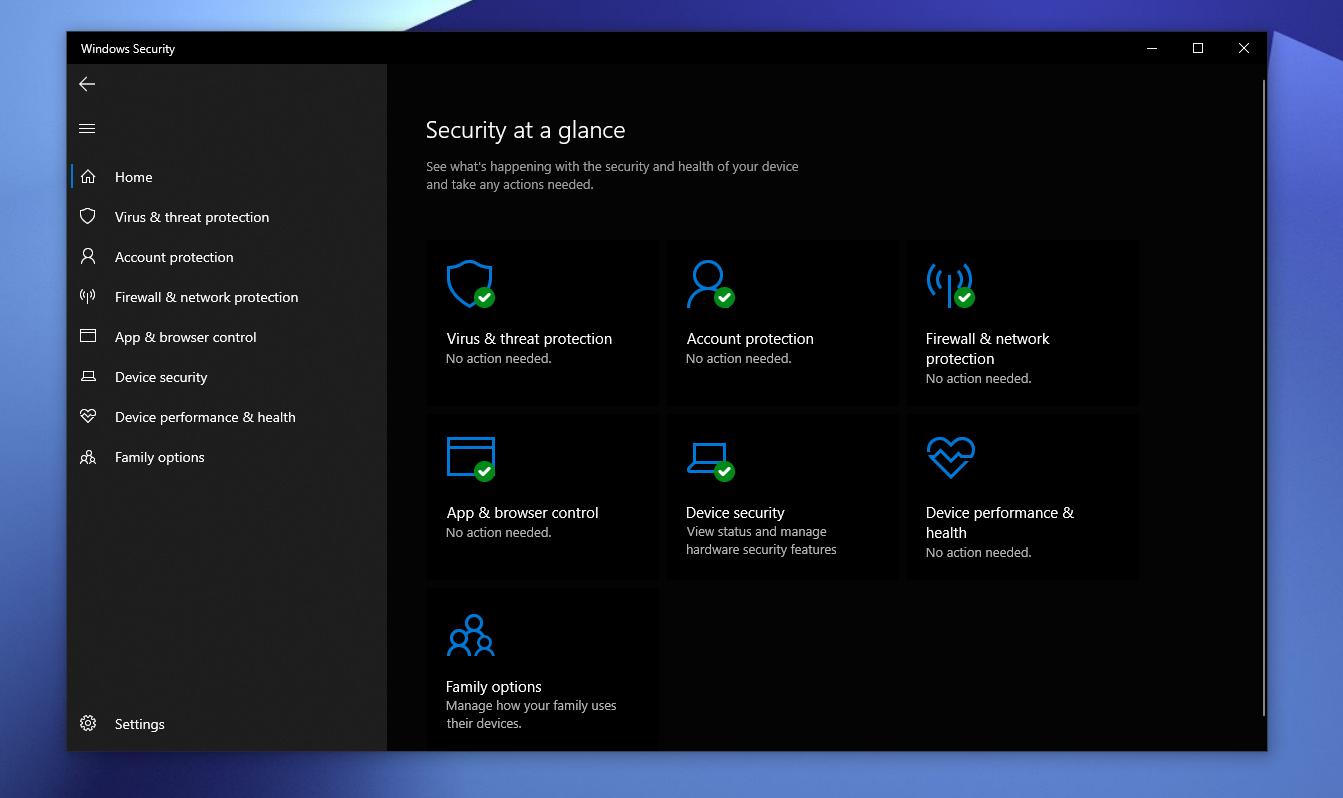
Task: Click the 'Security at a glance' heading
Action: click(525, 130)
